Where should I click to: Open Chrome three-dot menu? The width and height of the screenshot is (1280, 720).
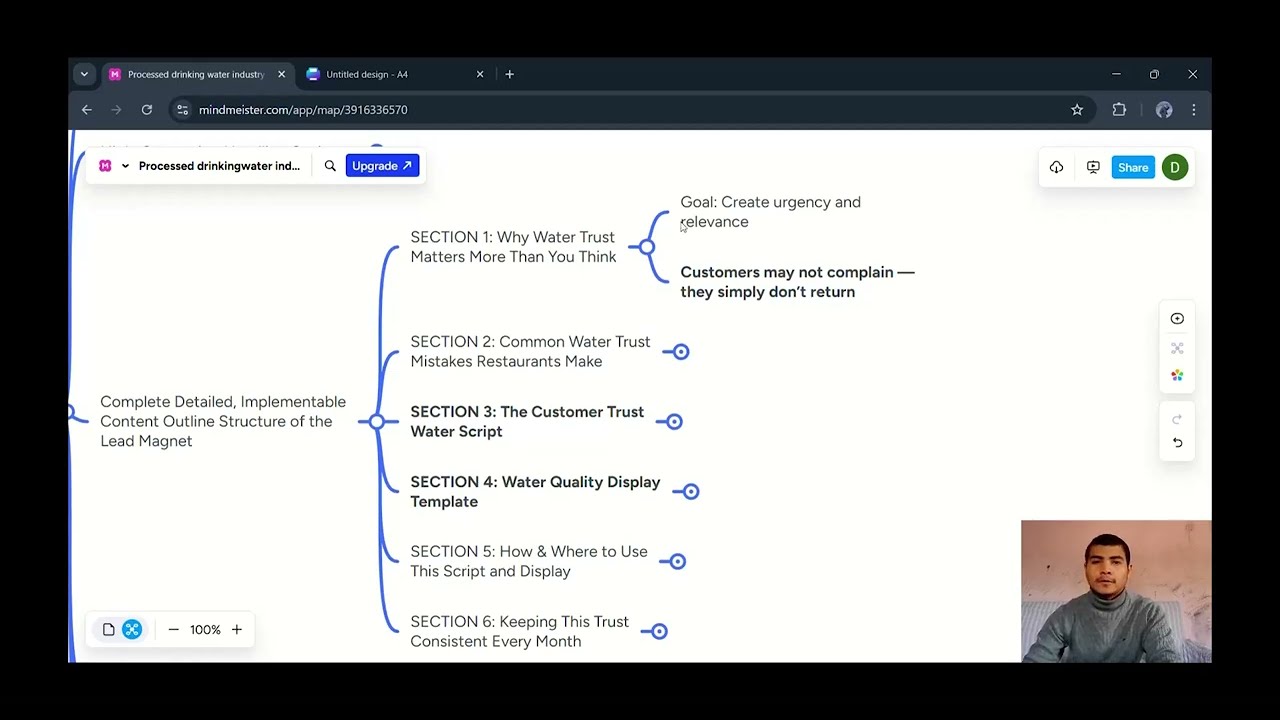1193,110
